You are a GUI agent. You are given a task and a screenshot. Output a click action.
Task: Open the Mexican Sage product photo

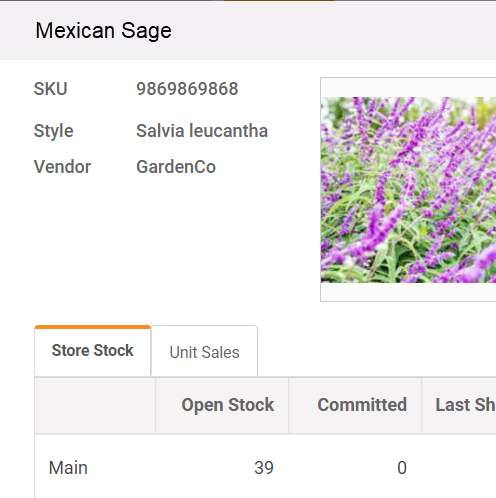coord(408,190)
